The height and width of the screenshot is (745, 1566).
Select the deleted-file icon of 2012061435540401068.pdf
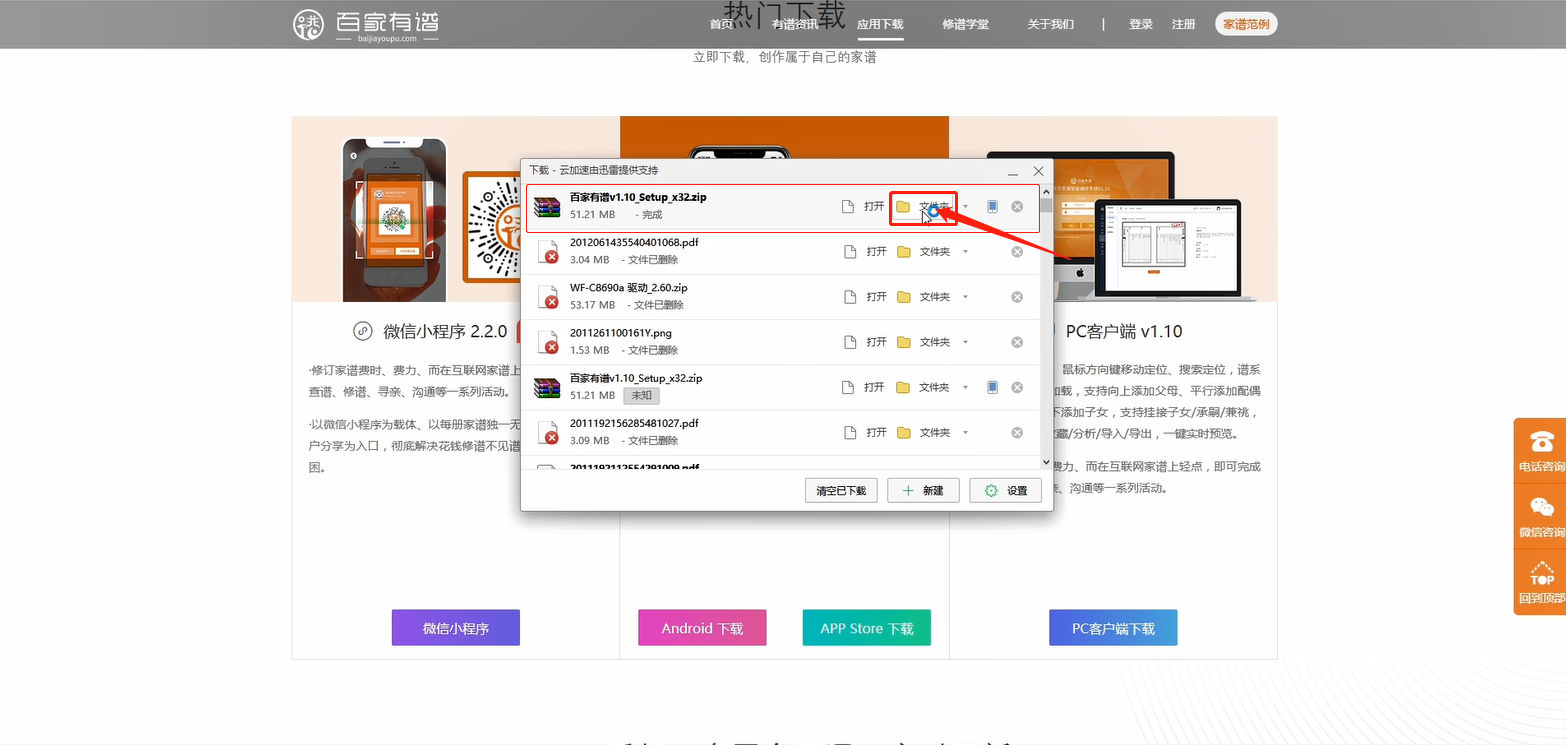548,252
